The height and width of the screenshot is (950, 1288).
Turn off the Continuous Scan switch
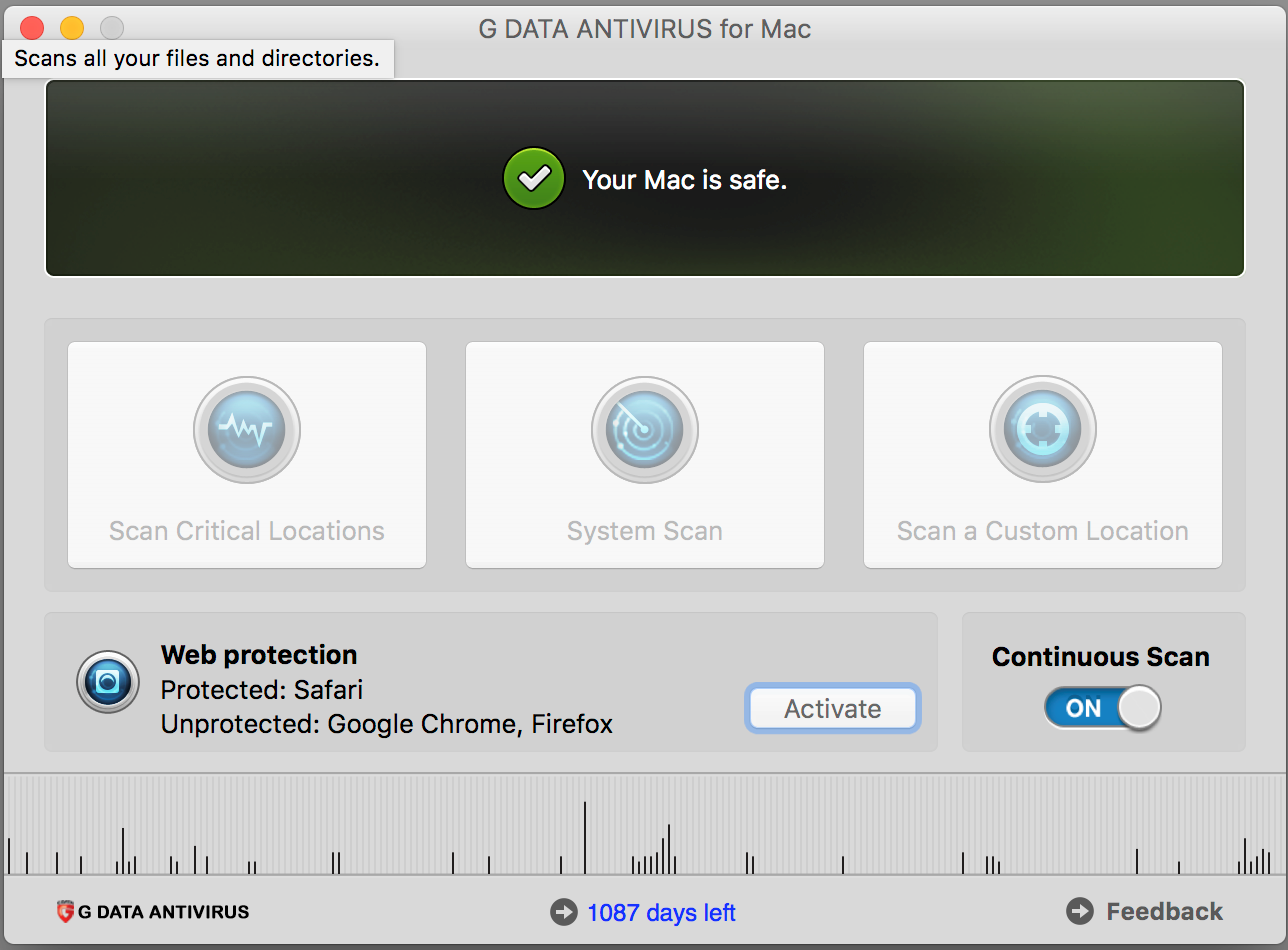pyautogui.click(x=1102, y=708)
